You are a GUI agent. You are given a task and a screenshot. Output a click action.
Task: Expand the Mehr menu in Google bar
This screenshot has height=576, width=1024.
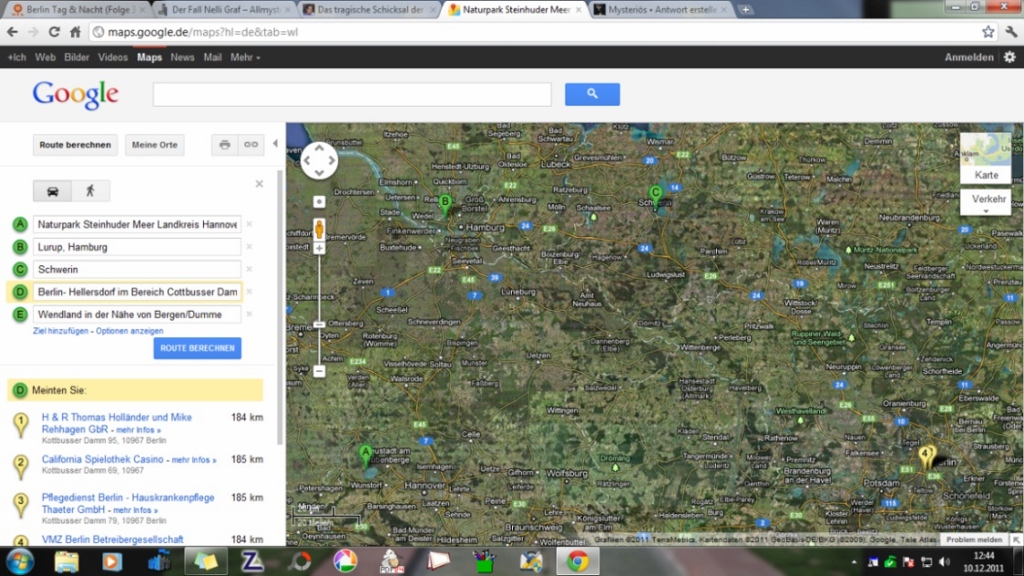point(245,57)
